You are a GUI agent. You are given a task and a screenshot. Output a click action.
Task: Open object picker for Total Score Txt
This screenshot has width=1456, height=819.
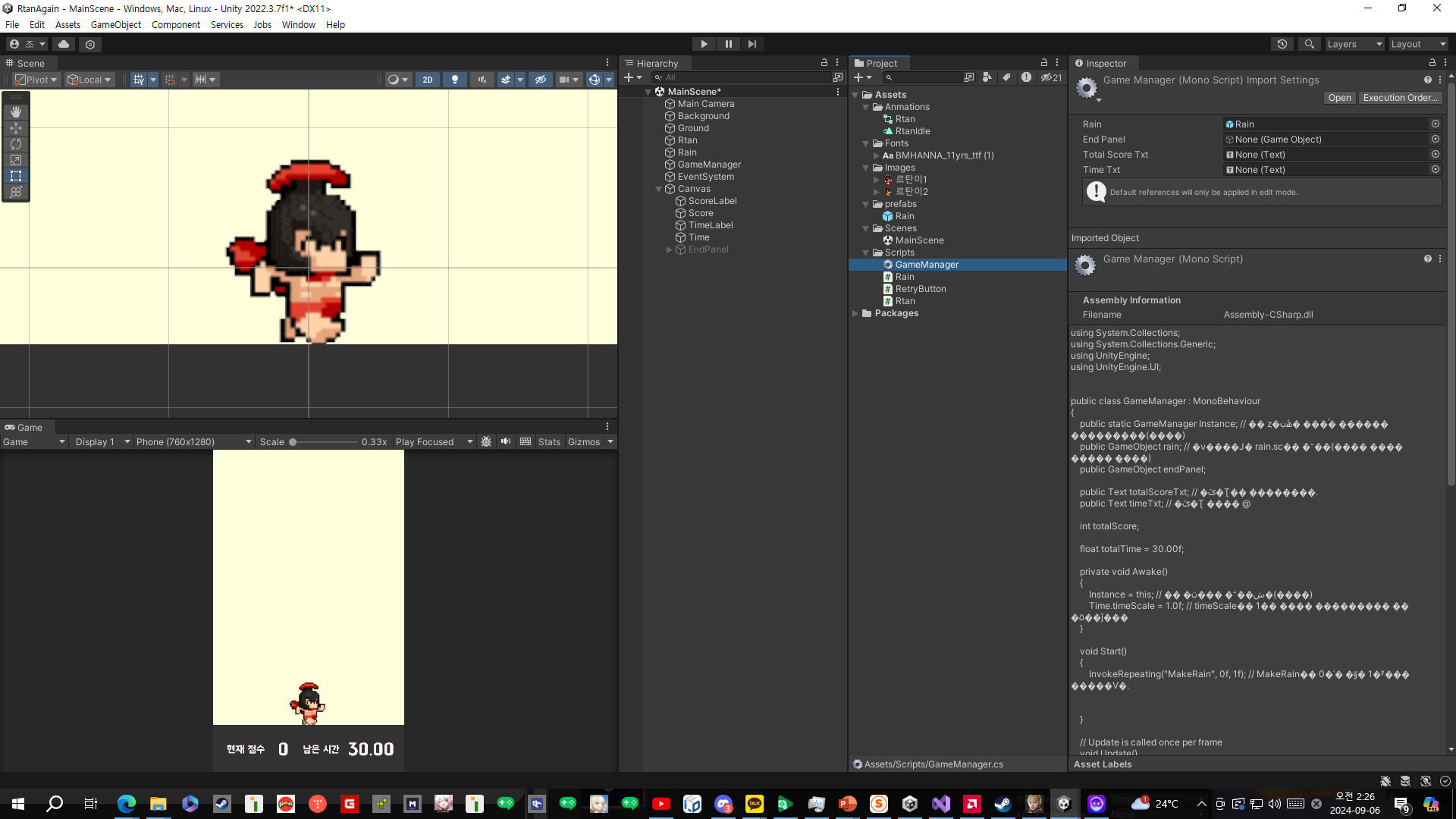1436,155
